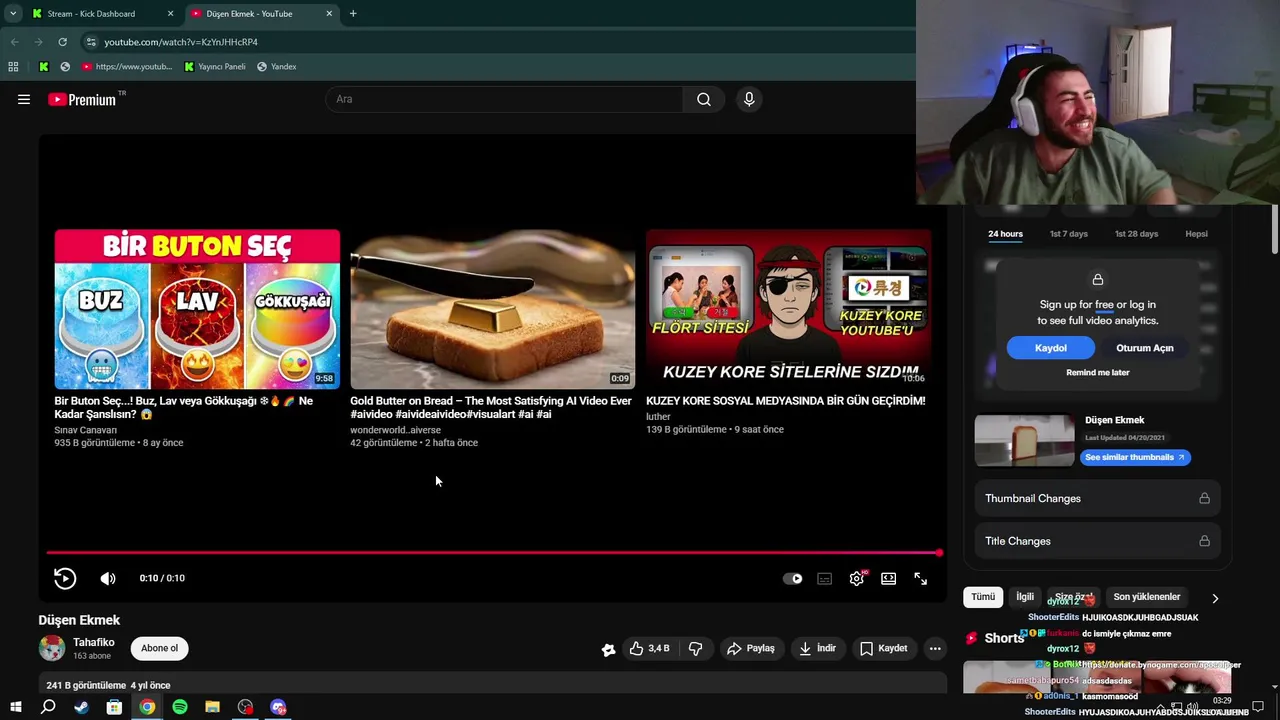The height and width of the screenshot is (720, 1280).
Task: Open the apps grid in bookmarks bar
Action: click(x=13, y=67)
